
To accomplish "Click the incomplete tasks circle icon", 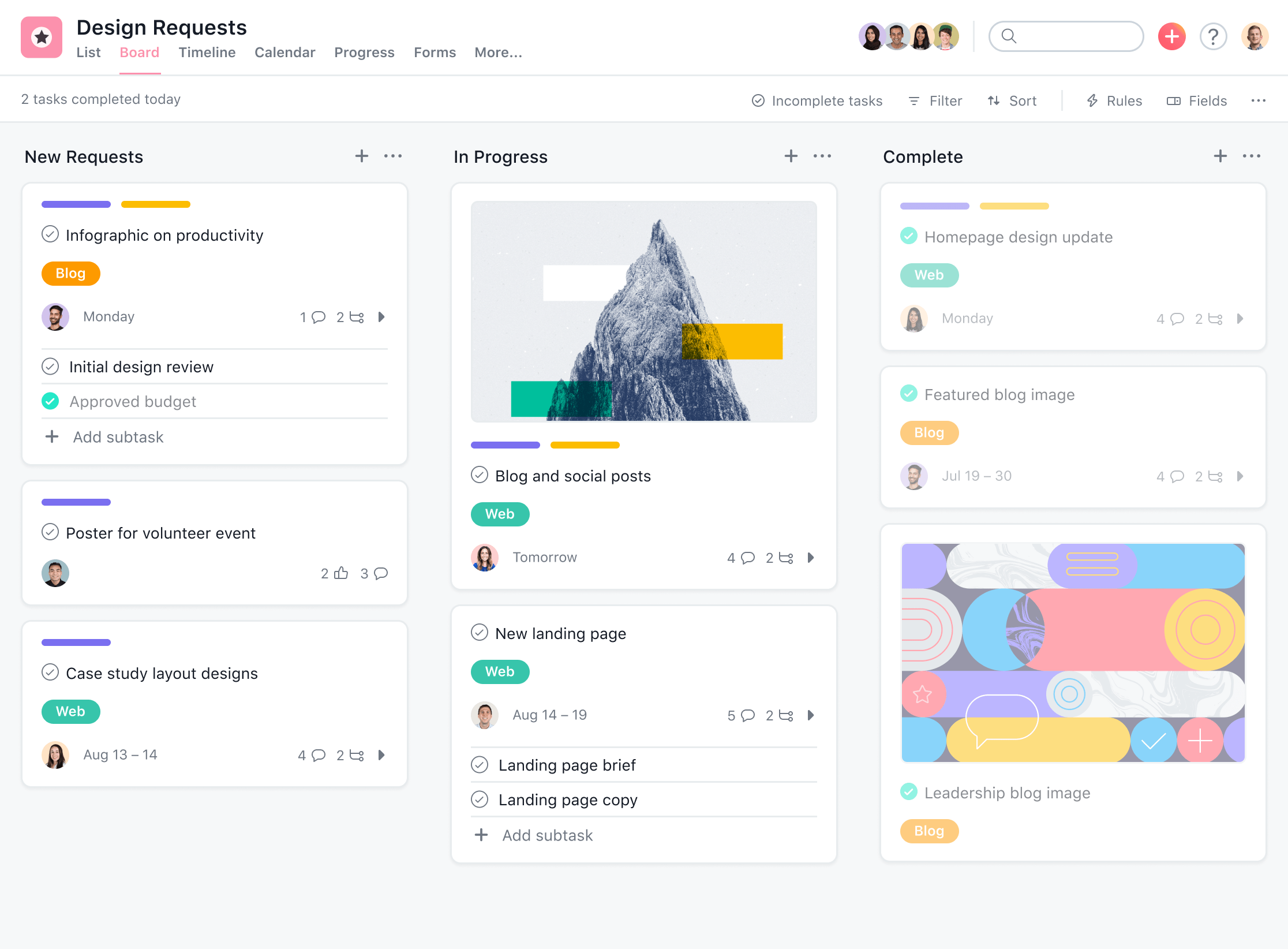I will tap(758, 100).
